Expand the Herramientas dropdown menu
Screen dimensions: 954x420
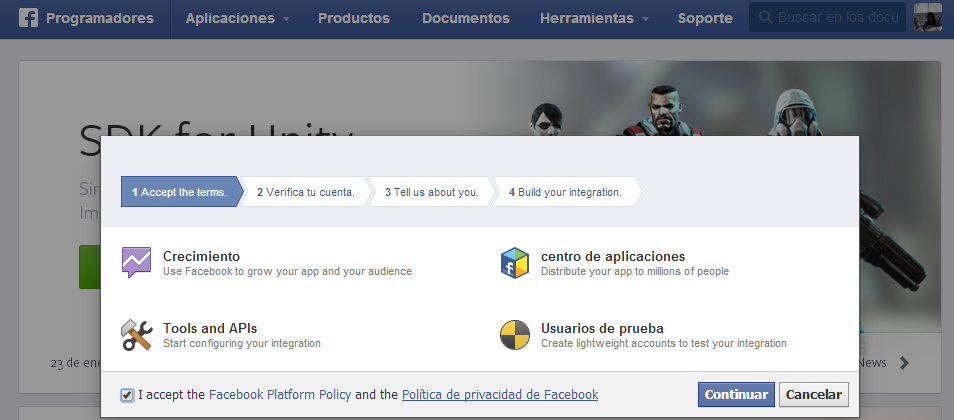point(594,18)
